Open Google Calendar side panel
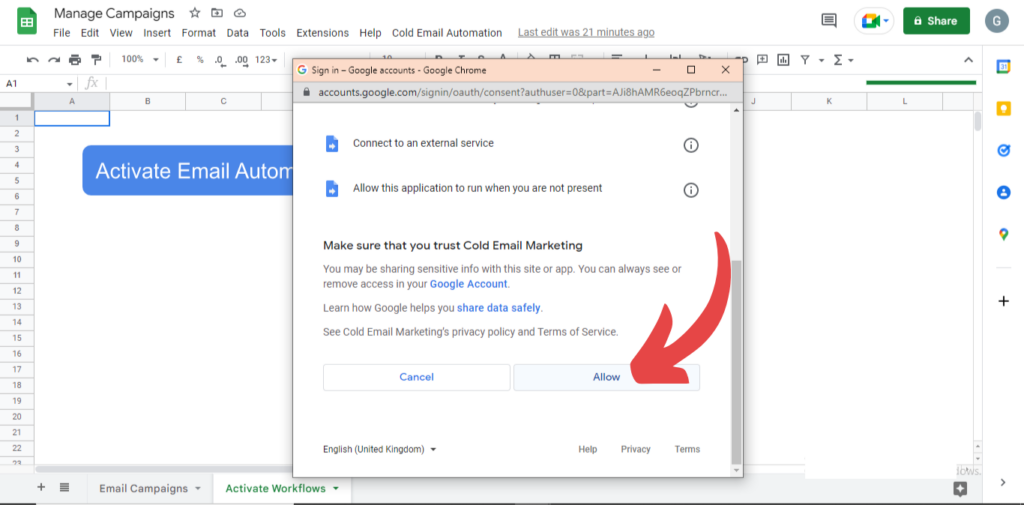 (x=1003, y=67)
